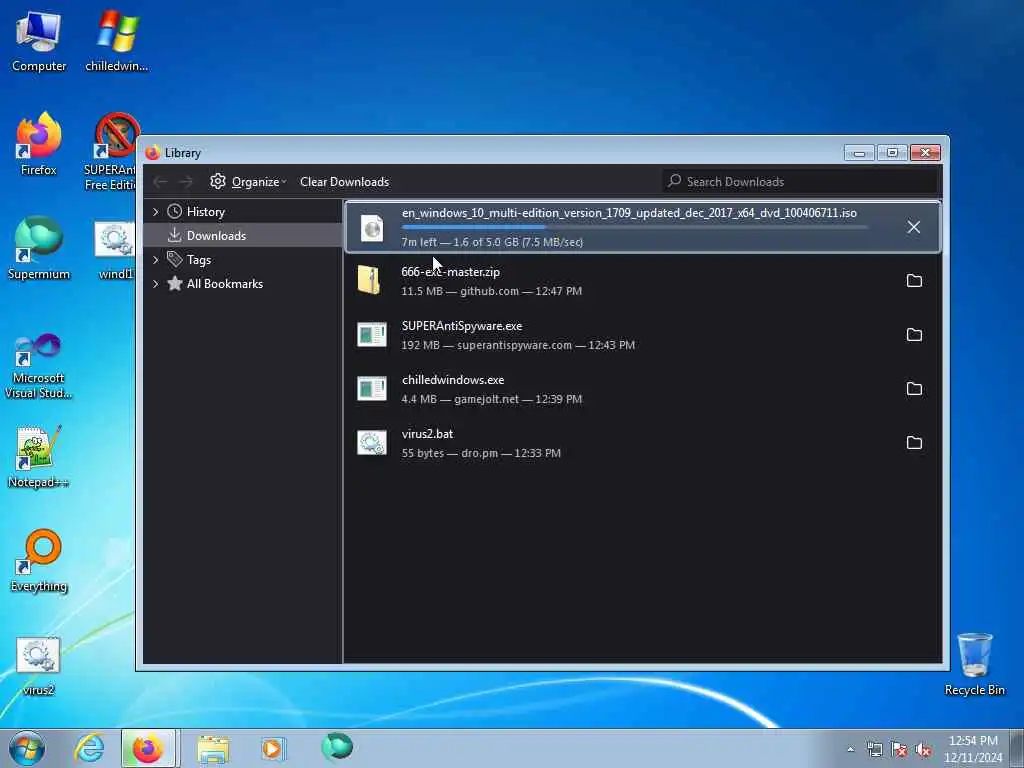
Task: Click the network icon in system tray
Action: click(874, 750)
